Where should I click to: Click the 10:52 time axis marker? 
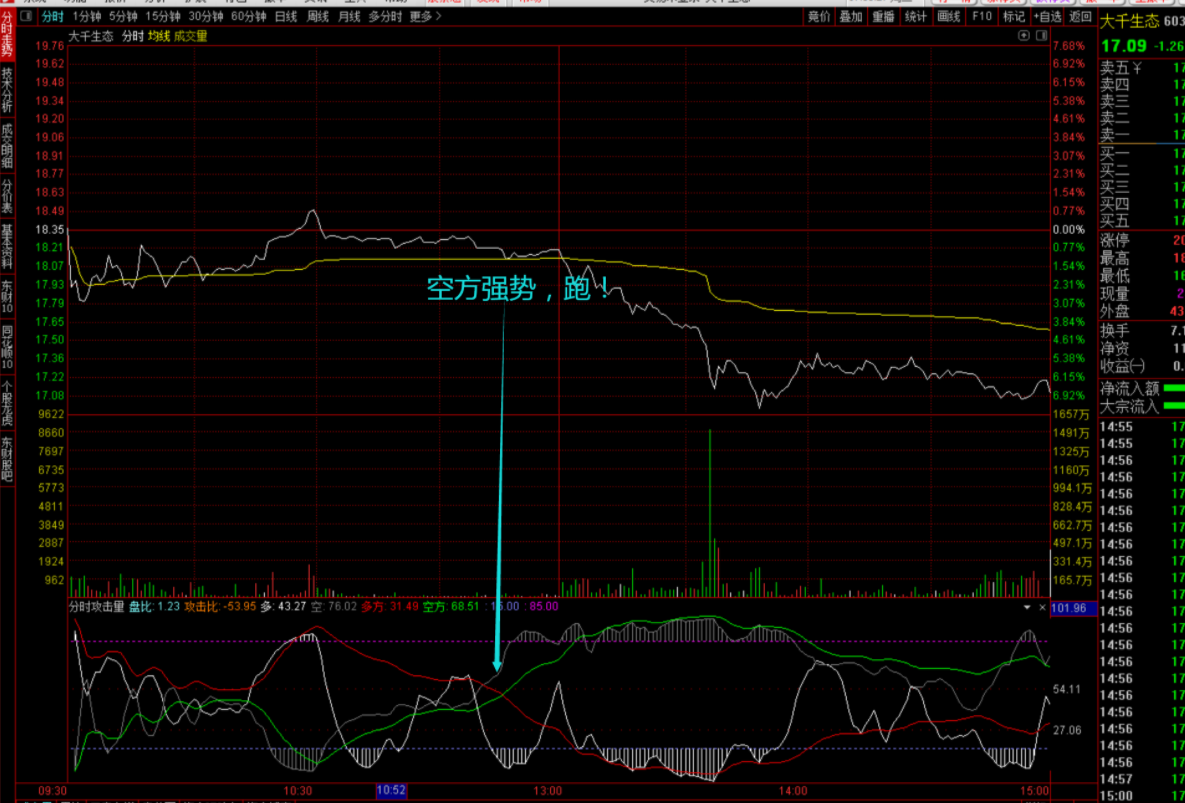pos(391,791)
